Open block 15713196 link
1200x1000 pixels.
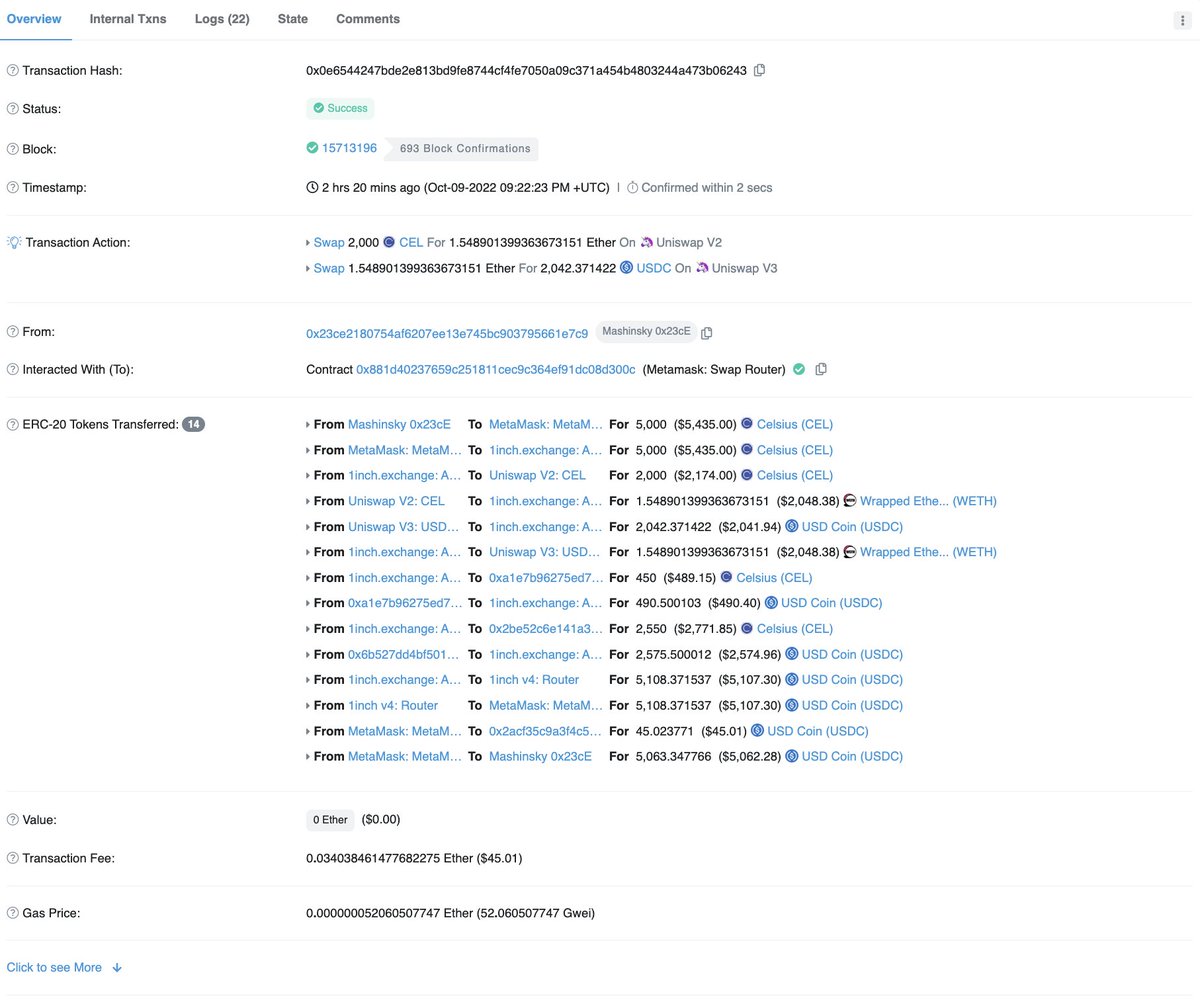(349, 148)
